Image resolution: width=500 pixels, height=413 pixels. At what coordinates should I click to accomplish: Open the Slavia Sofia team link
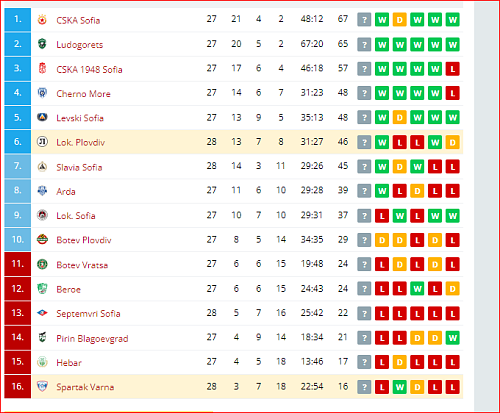tap(79, 167)
